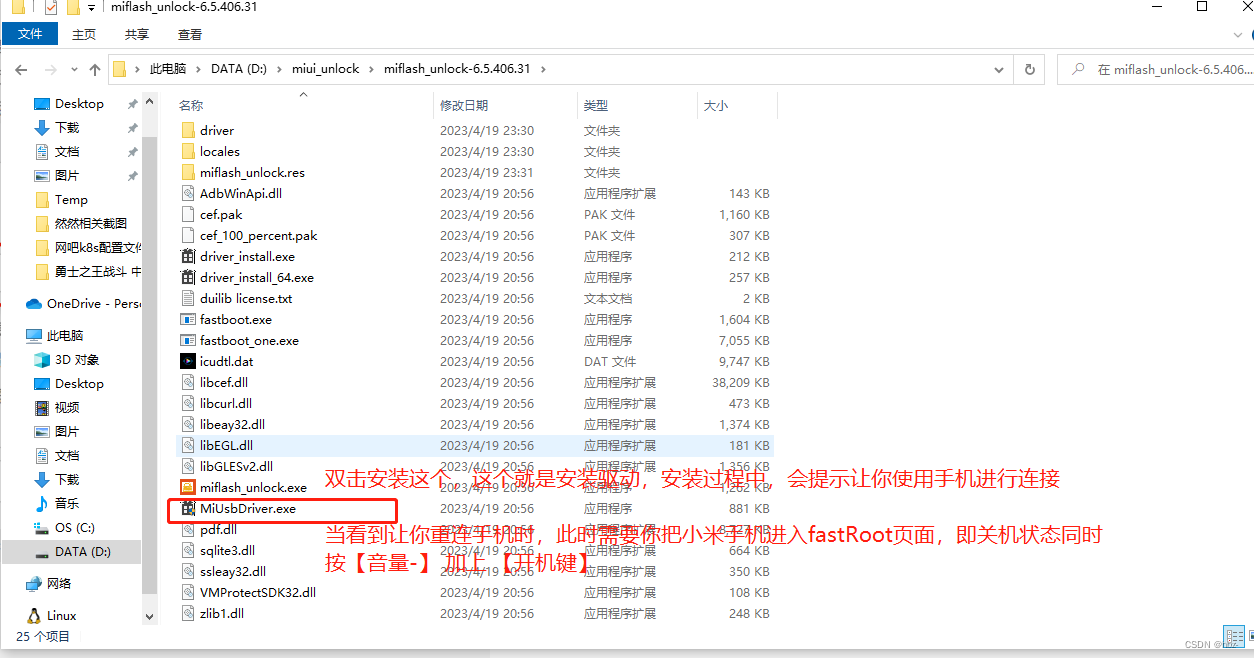This screenshot has height=658, width=1254.
Task: Select cef_100_percent.pak file
Action: tap(258, 235)
